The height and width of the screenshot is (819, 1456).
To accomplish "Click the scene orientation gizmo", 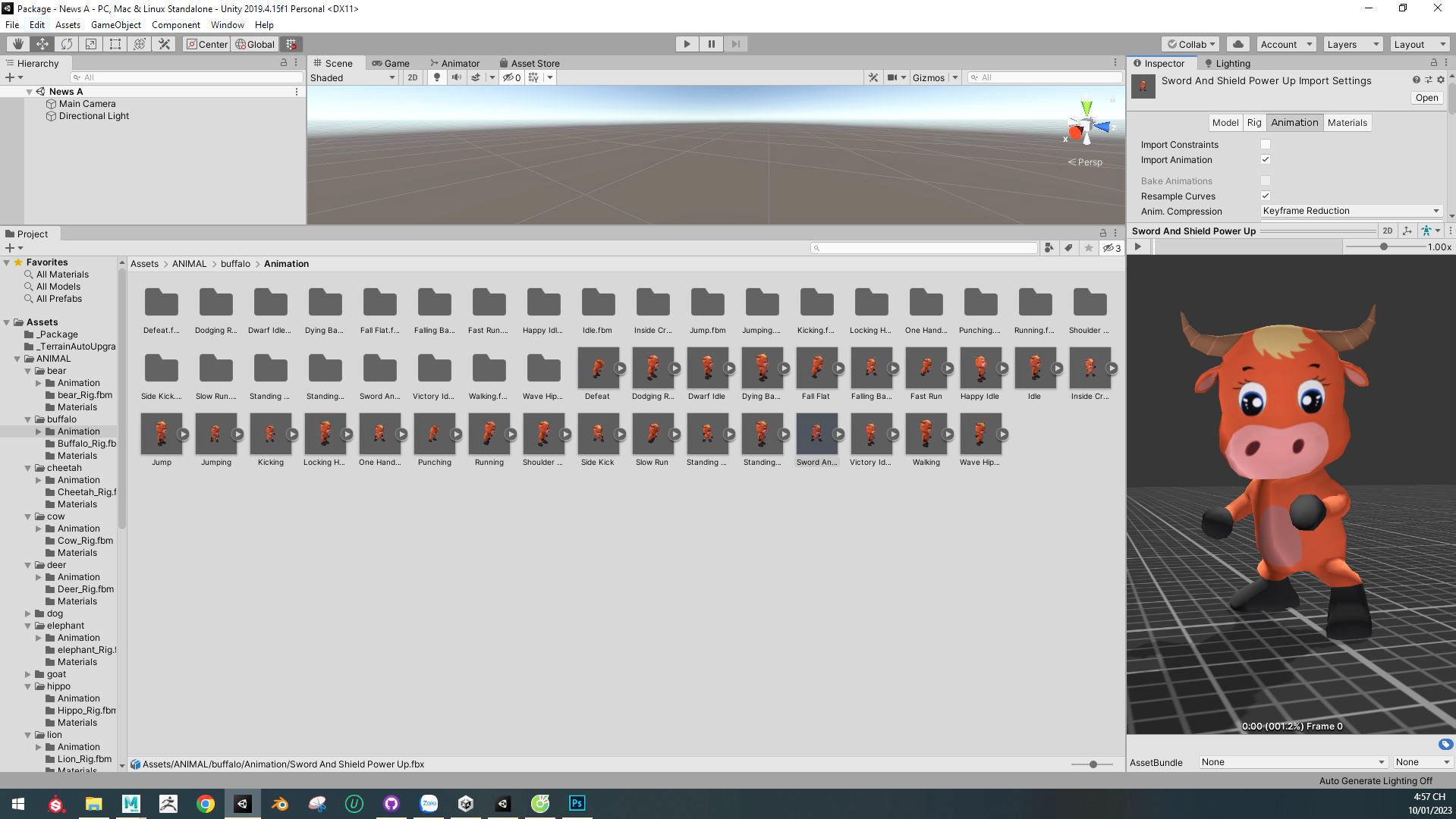I will pyautogui.click(x=1086, y=127).
